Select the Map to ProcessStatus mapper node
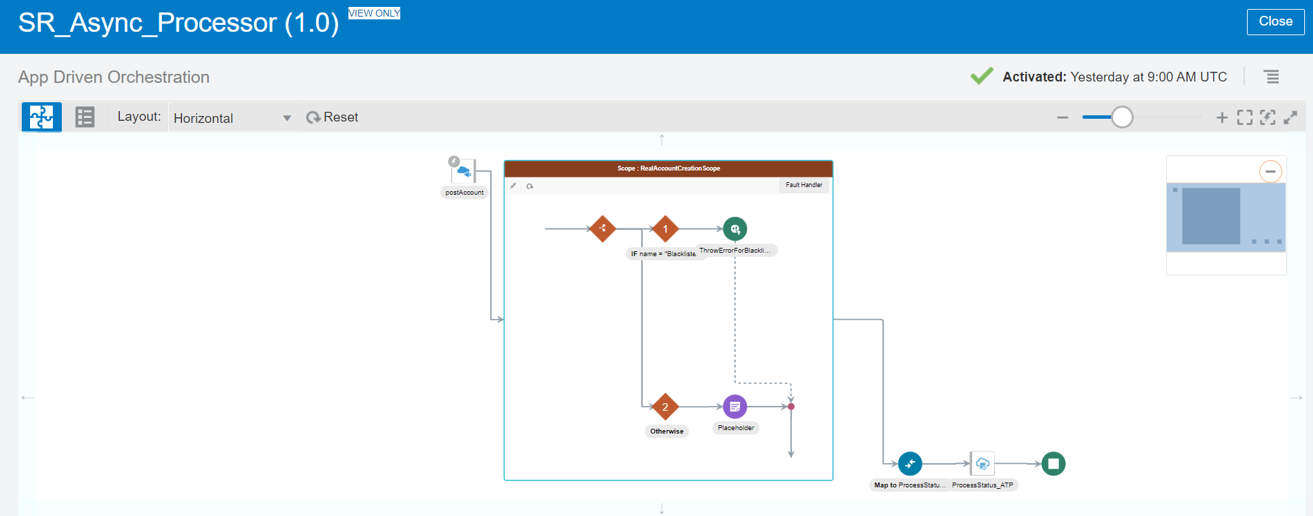Image resolution: width=1313 pixels, height=516 pixels. [x=910, y=464]
